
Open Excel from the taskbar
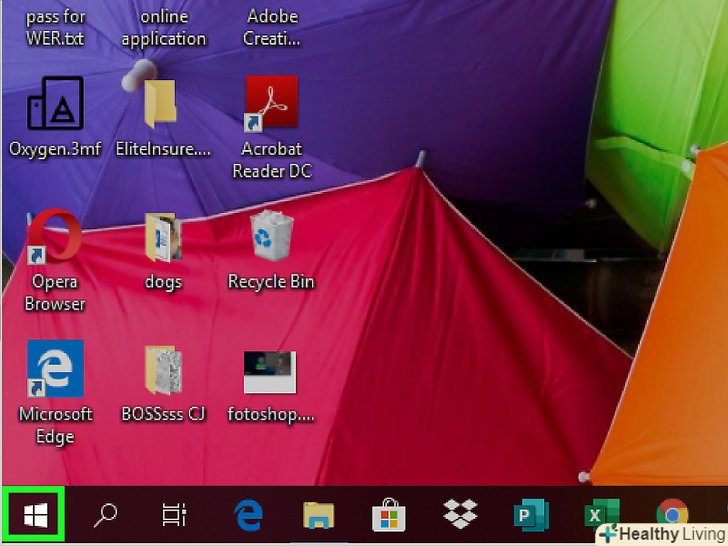pos(600,515)
